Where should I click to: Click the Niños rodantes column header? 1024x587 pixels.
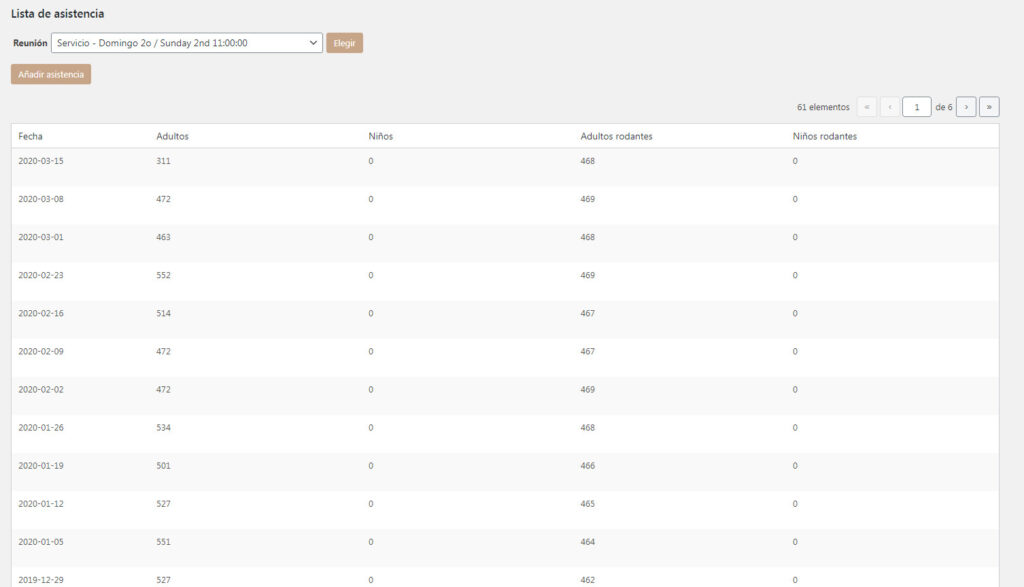[x=824, y=136]
